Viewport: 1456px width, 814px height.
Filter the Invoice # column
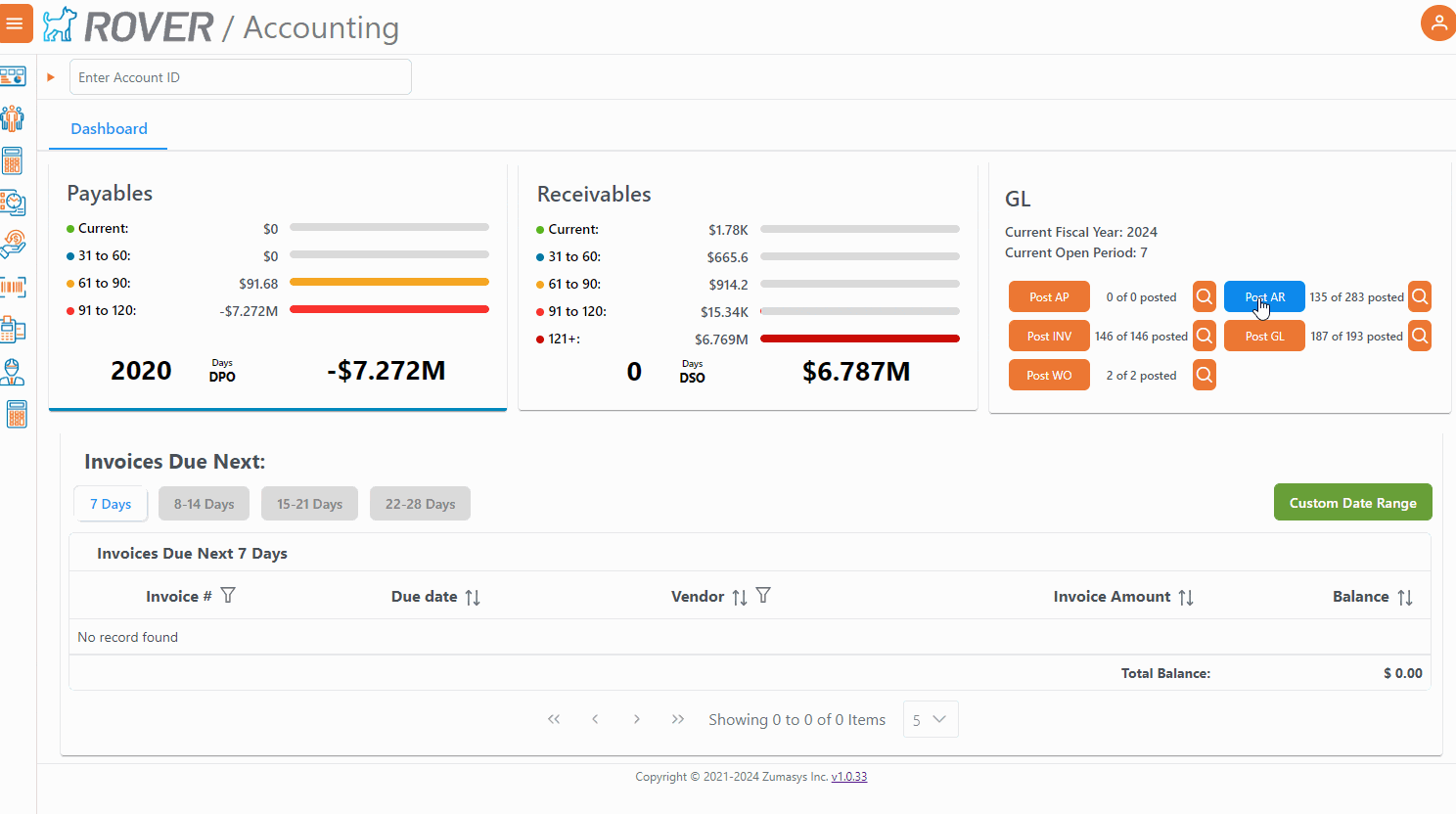[x=228, y=596]
